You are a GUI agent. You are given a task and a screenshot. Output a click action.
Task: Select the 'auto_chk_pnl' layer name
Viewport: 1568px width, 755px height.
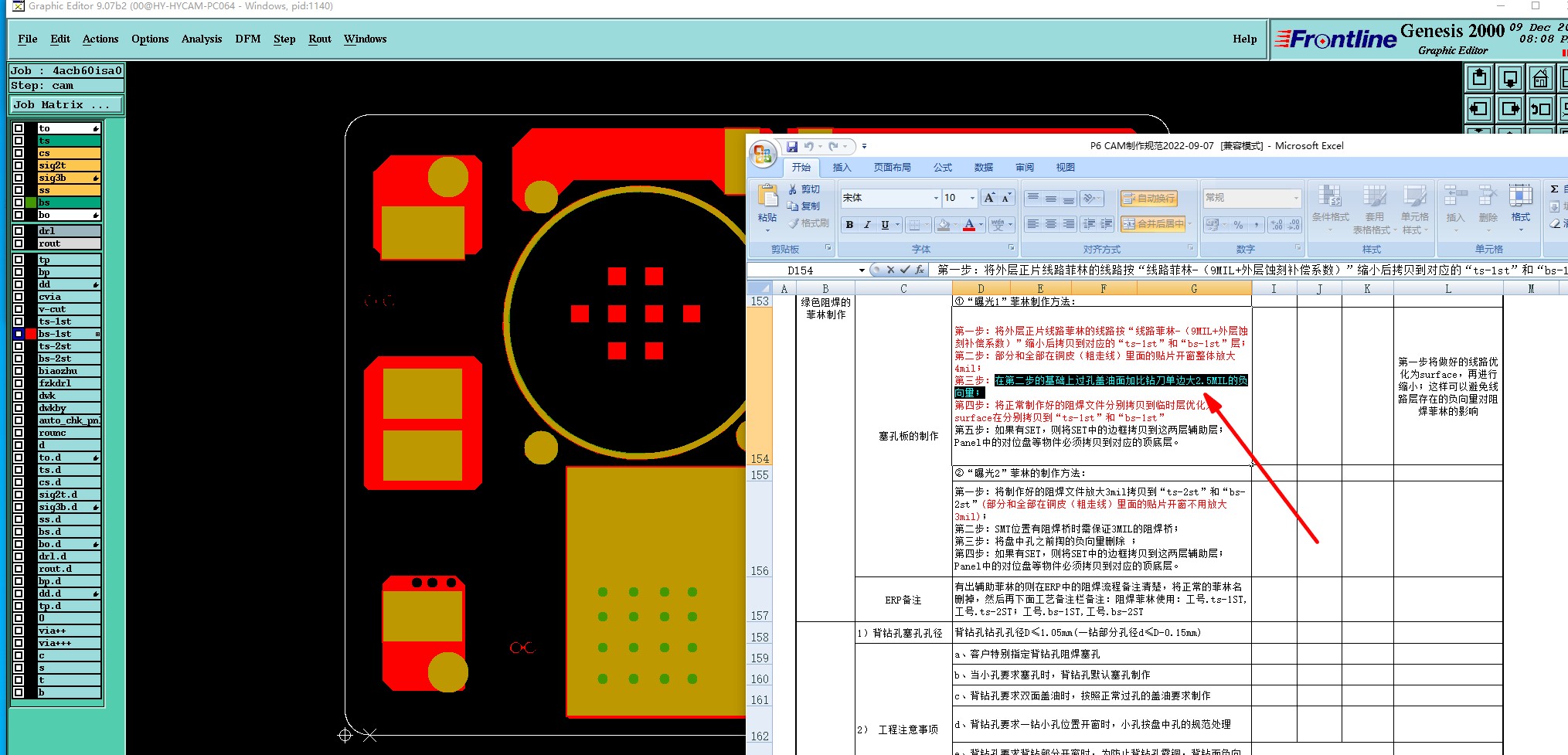[69, 420]
